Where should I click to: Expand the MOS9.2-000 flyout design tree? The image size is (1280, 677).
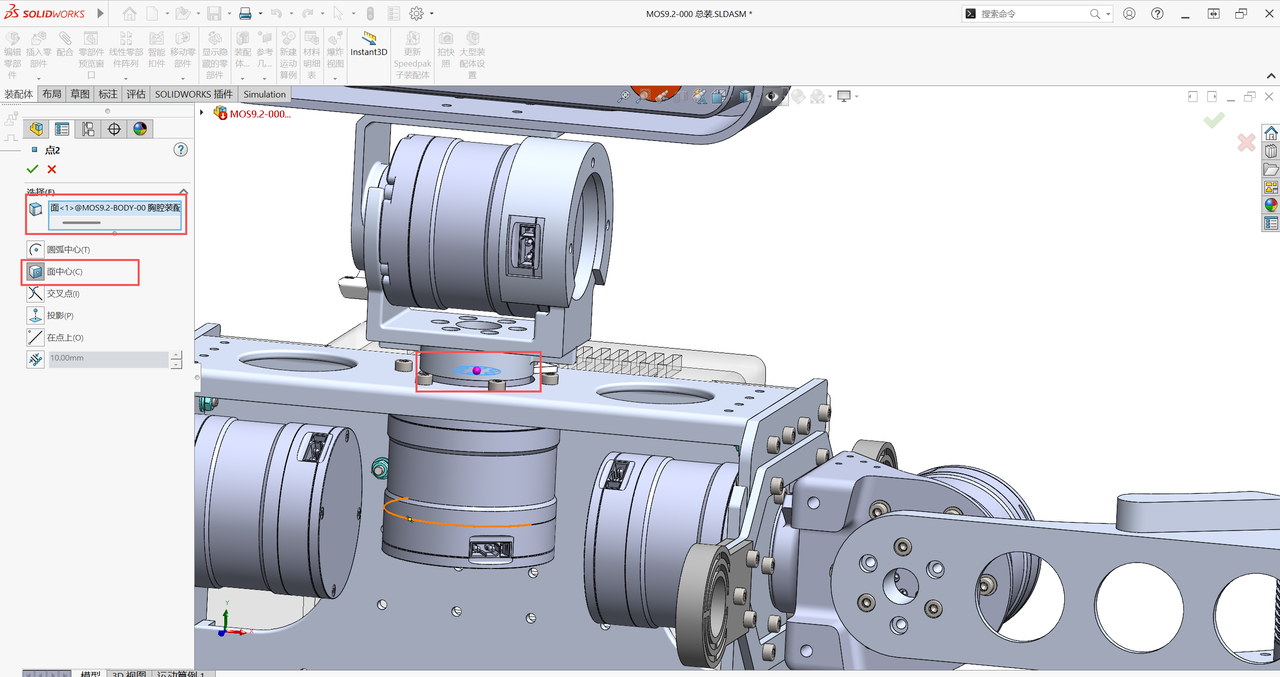(202, 113)
